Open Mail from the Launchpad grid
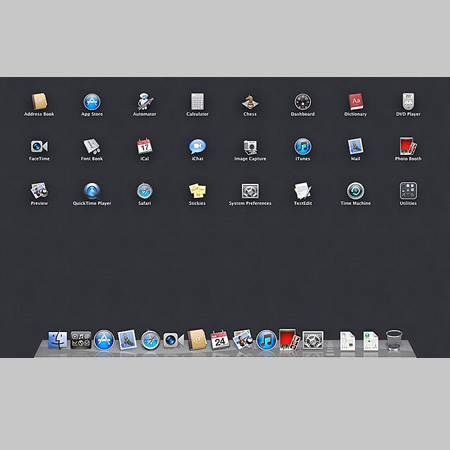 [355, 146]
